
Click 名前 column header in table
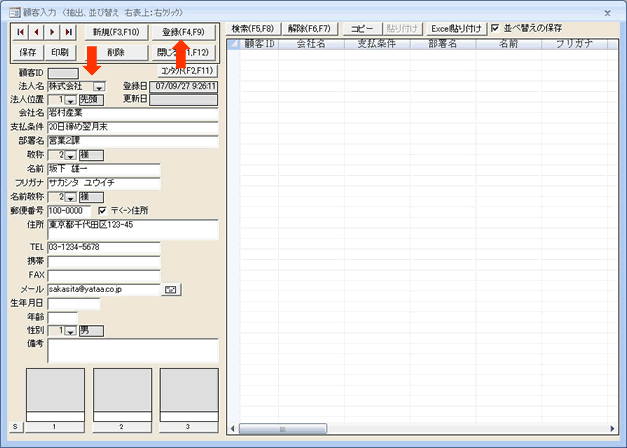point(508,44)
